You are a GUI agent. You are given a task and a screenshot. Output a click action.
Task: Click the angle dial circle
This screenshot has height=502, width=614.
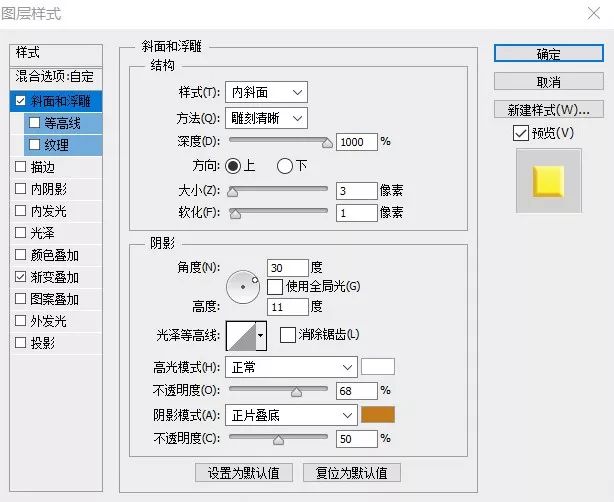242,287
